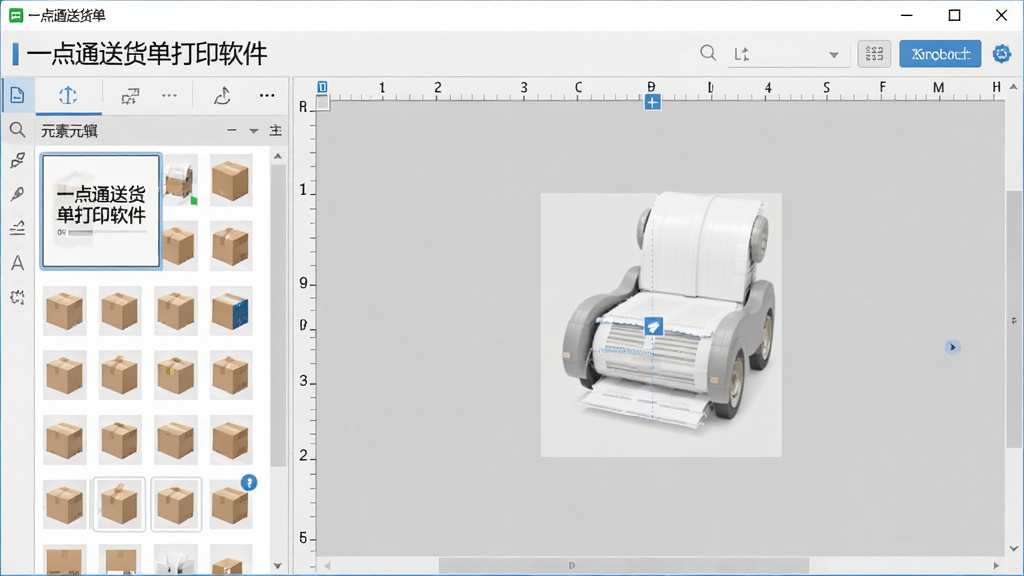Minimize the 一点通送货单 window
This screenshot has height=576, width=1024.
point(906,15)
